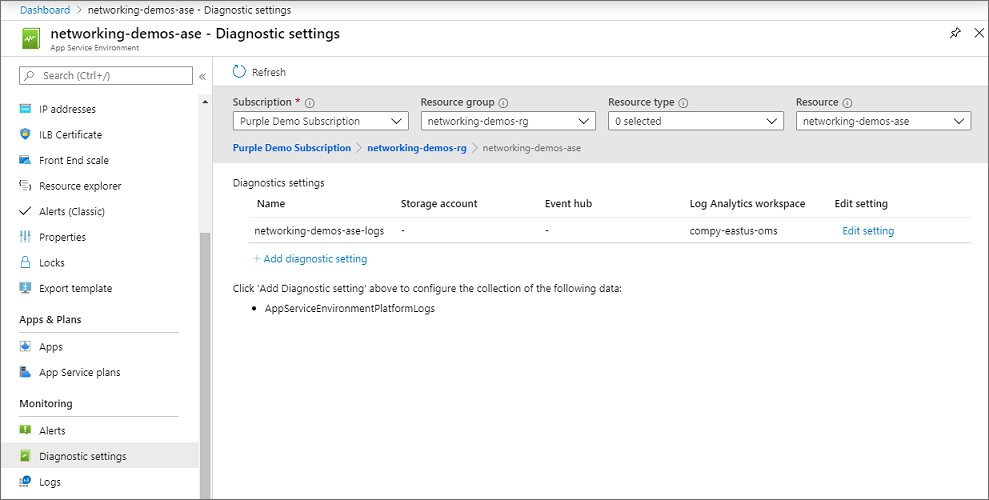This screenshot has width=989, height=500.
Task: Pin this blade using pin icon
Action: [x=954, y=33]
